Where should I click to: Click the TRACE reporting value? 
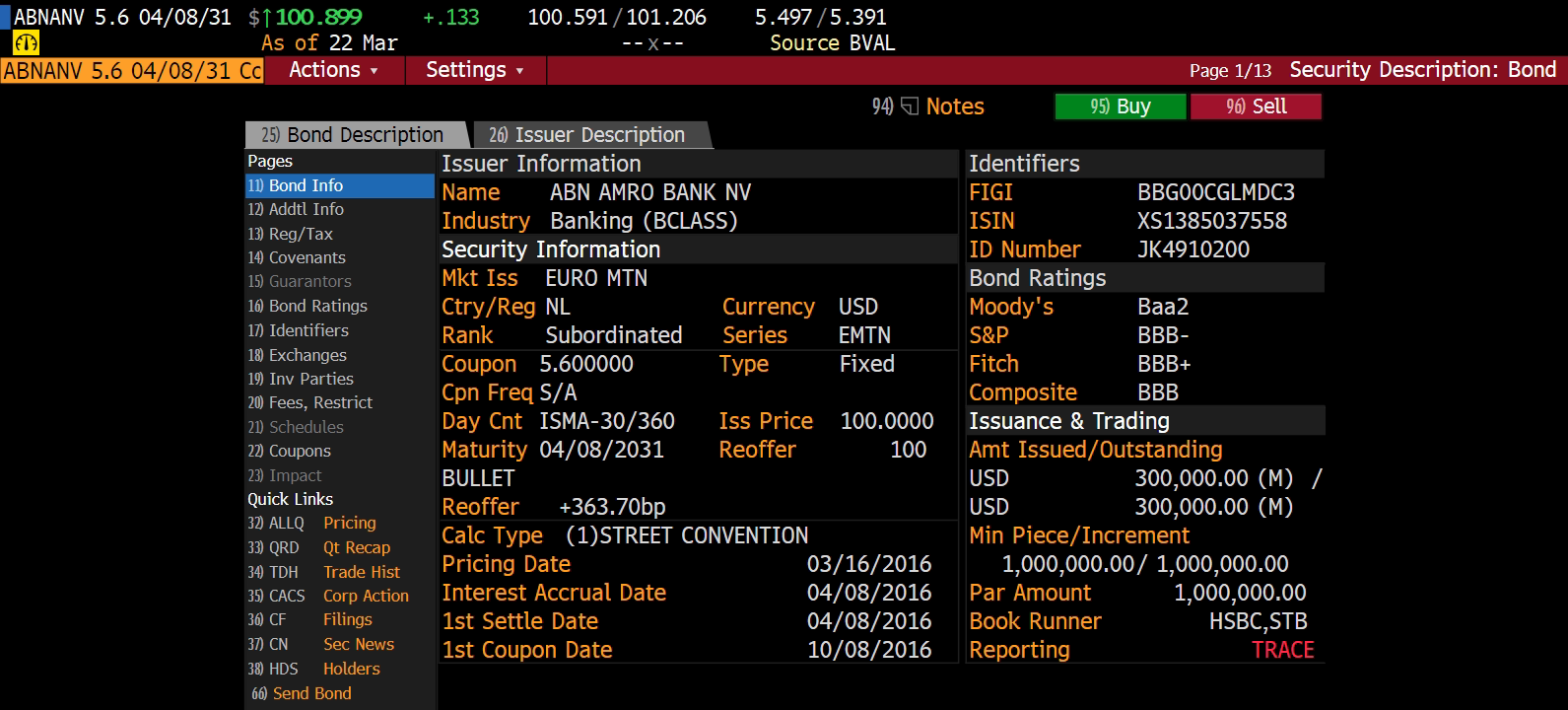click(x=1283, y=650)
